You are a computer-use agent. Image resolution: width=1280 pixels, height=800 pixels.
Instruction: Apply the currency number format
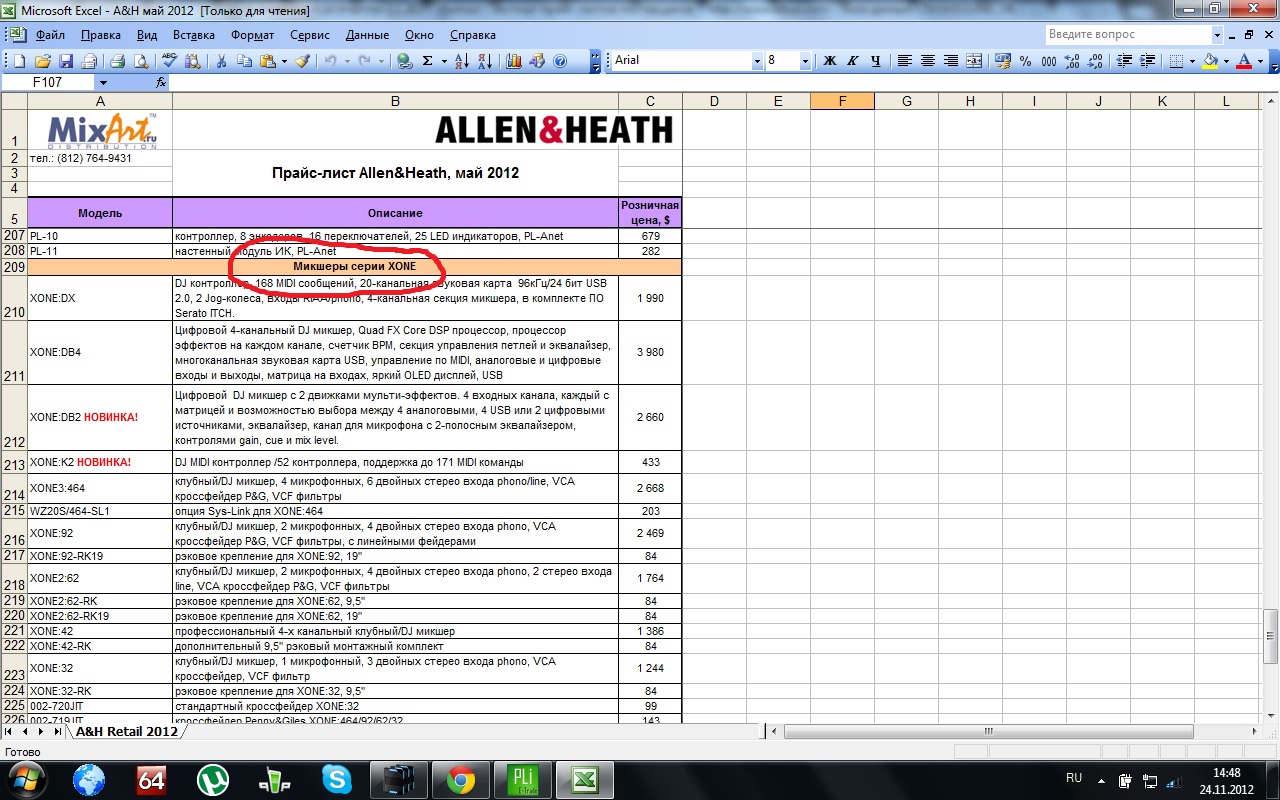point(1003,61)
